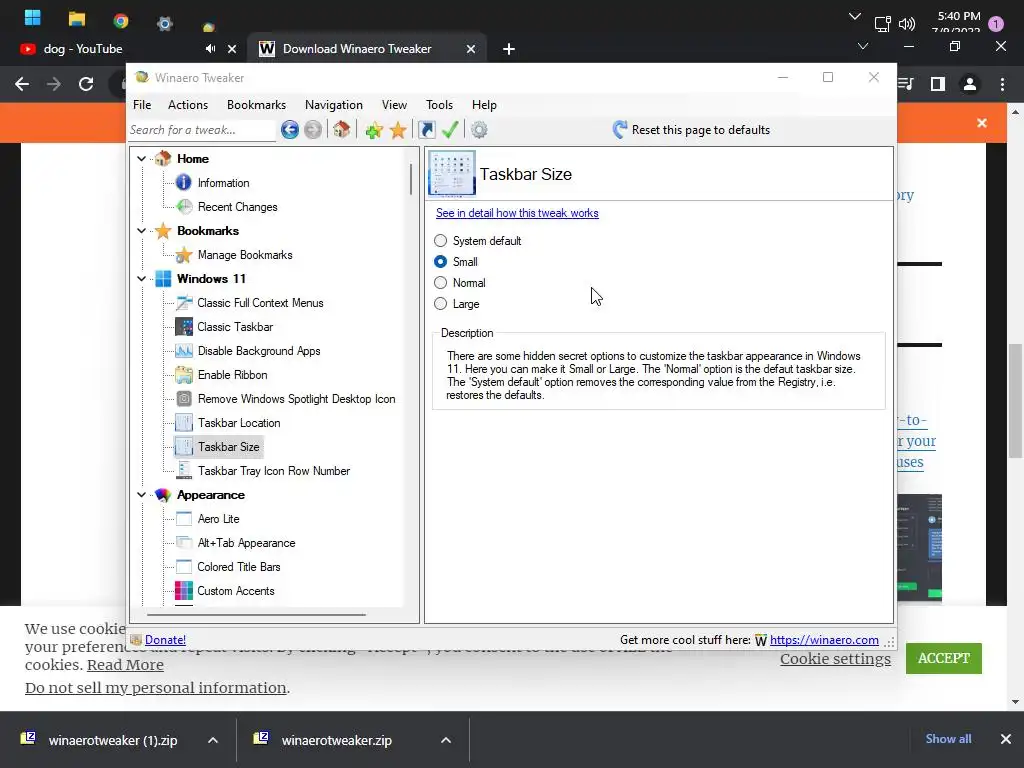Click the Information tree icon
This screenshot has height=768, width=1024.
coord(184,183)
